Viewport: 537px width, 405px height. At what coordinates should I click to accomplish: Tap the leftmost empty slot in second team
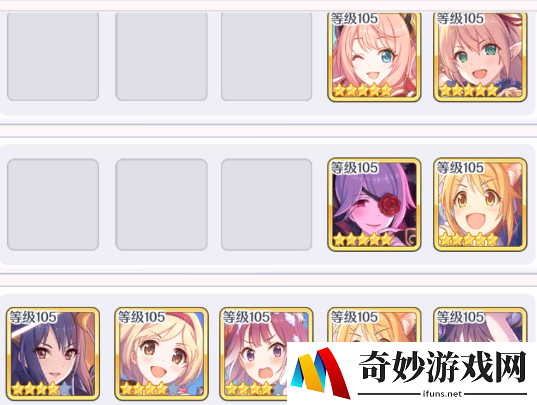point(53,204)
